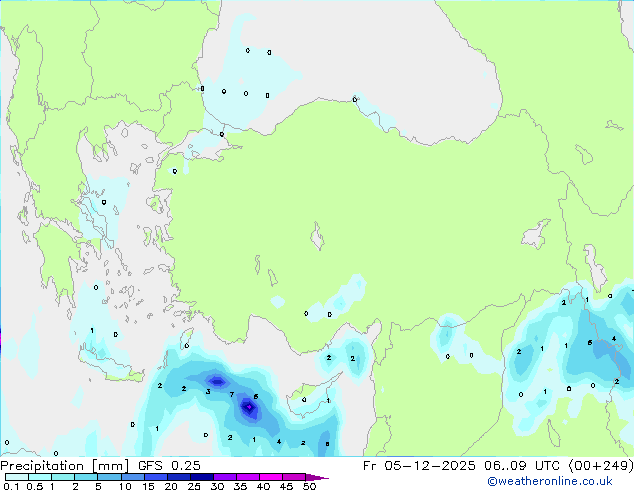This screenshot has height=490, width=634.
Task: Click the 15–20 mm legend color box
Action: point(156,477)
